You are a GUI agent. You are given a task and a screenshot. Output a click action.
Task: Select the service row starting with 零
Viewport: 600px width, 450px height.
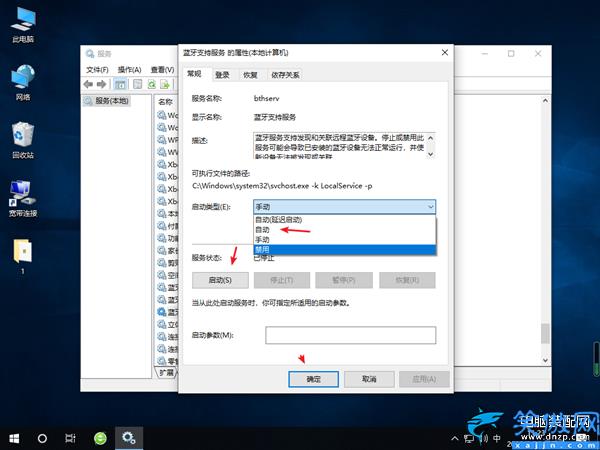point(168,360)
